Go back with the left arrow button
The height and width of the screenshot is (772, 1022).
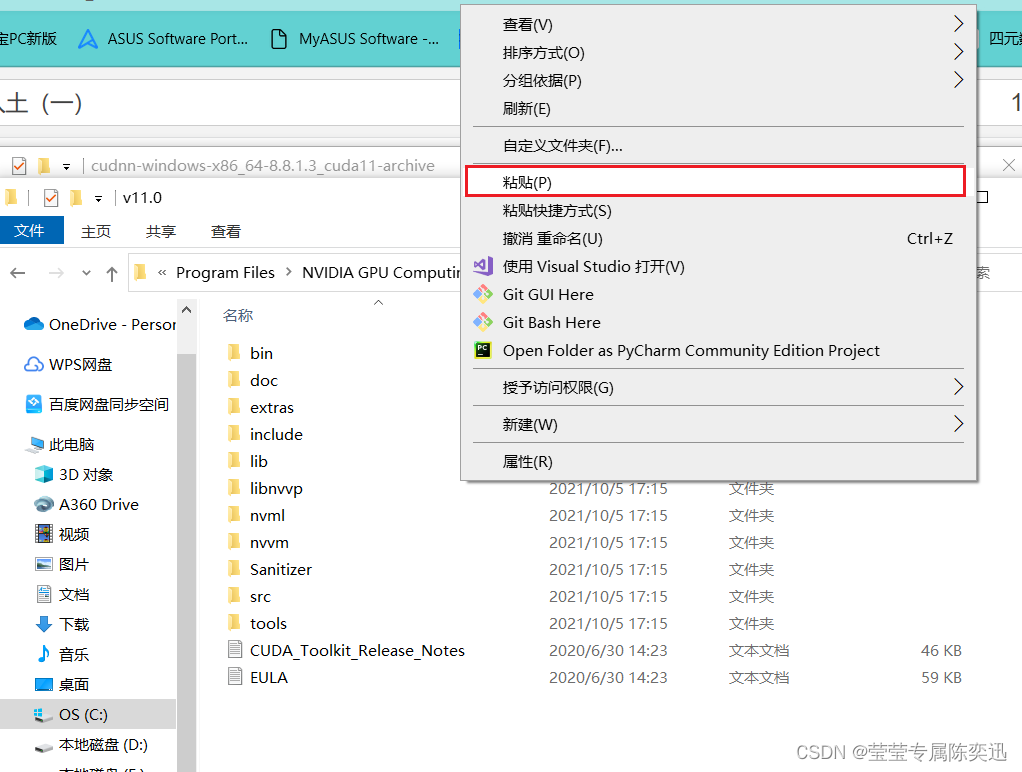(x=18, y=273)
